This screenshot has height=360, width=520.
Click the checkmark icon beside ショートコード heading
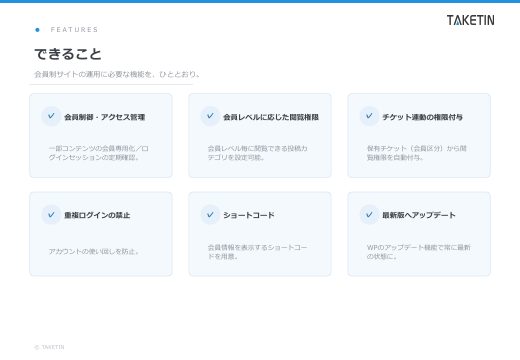tap(210, 215)
